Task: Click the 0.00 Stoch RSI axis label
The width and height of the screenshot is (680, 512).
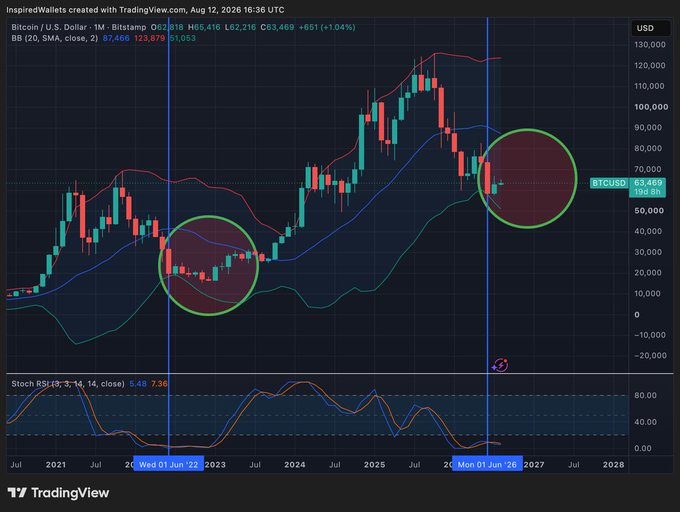Action: point(643,448)
